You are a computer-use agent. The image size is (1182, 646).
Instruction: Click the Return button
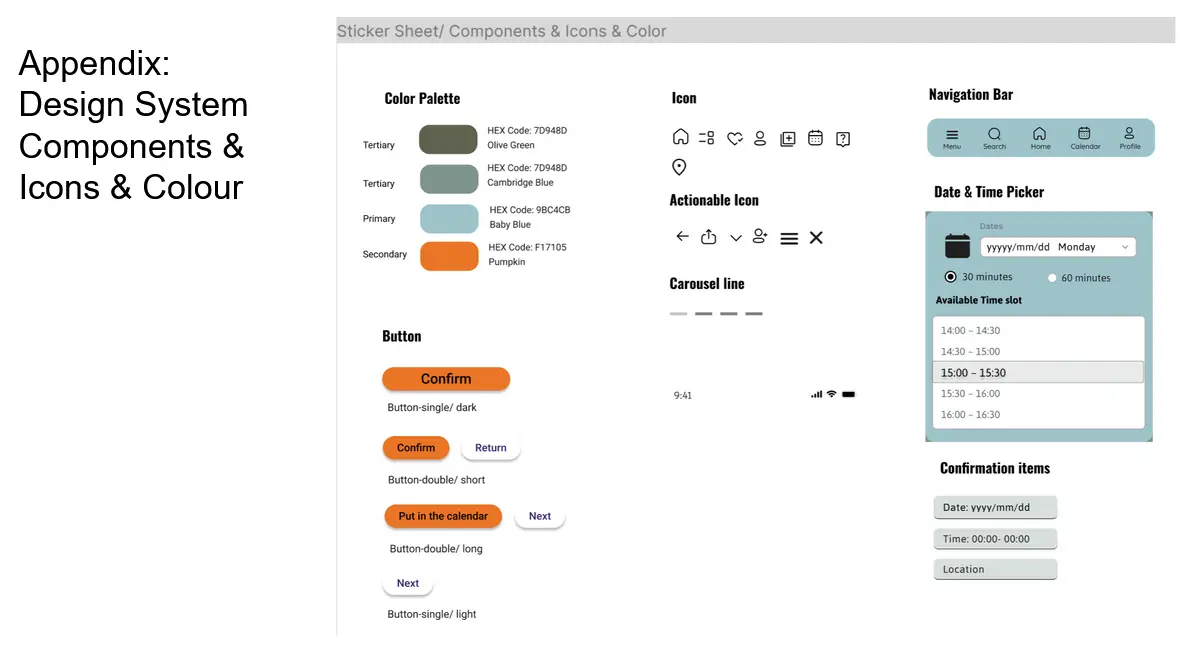[490, 448]
